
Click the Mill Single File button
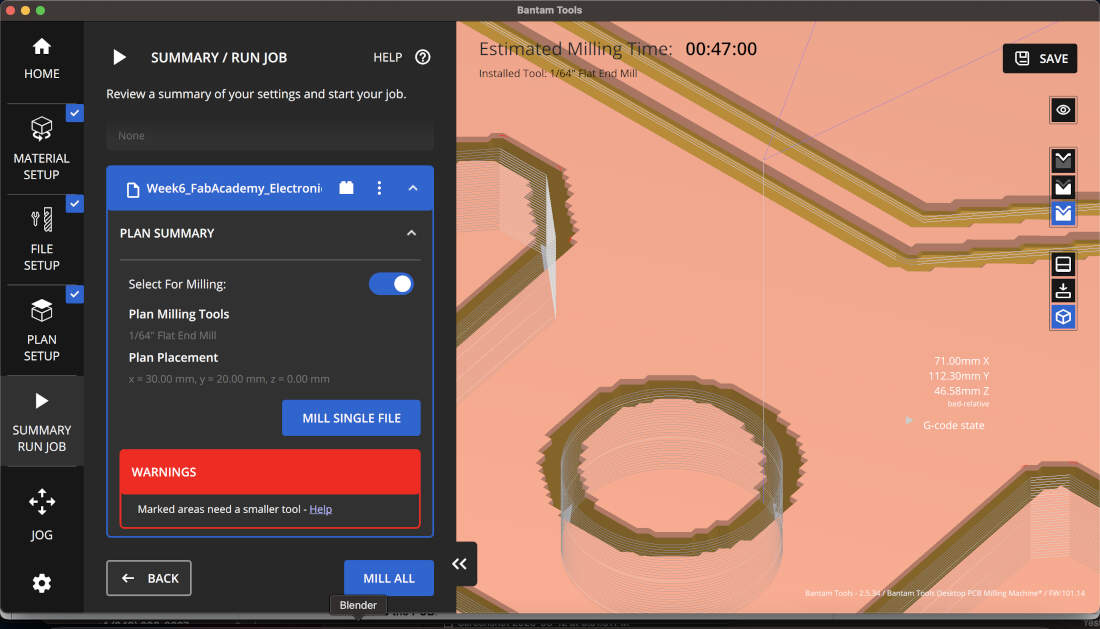(351, 418)
